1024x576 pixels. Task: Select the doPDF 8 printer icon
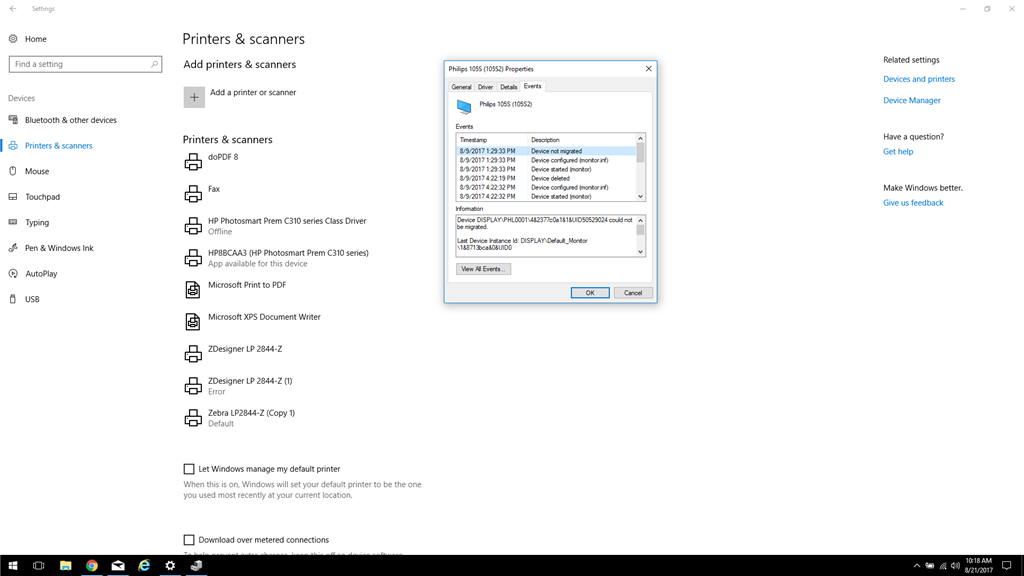pos(193,162)
